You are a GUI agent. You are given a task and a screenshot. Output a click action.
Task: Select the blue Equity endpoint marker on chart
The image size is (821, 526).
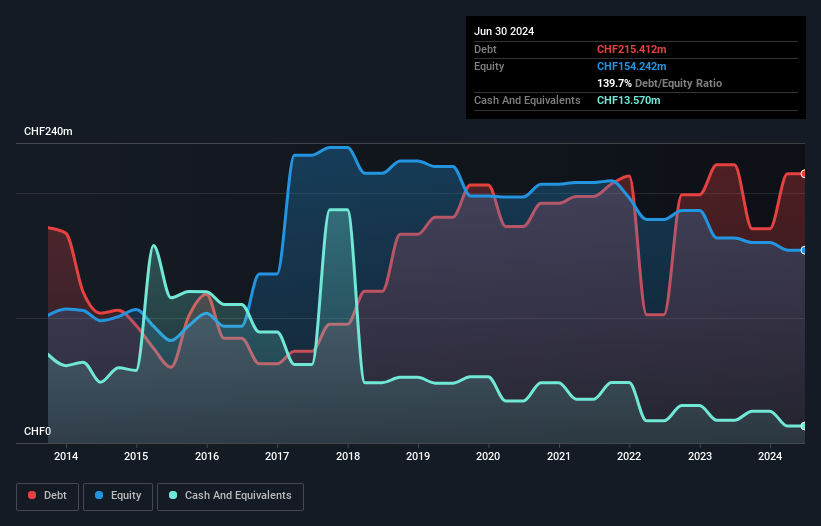(804, 250)
